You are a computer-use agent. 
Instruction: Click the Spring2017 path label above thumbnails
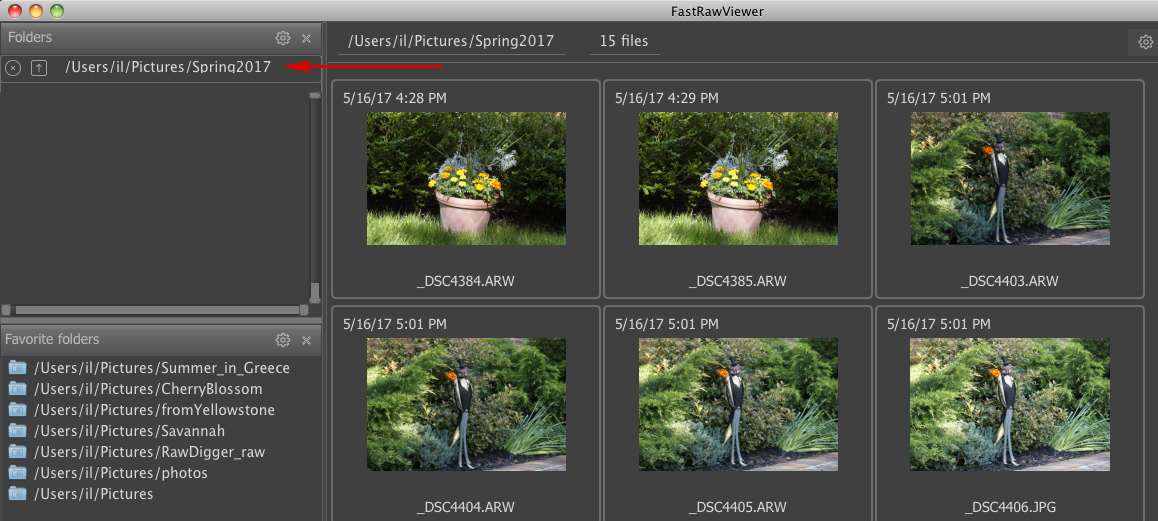point(449,42)
